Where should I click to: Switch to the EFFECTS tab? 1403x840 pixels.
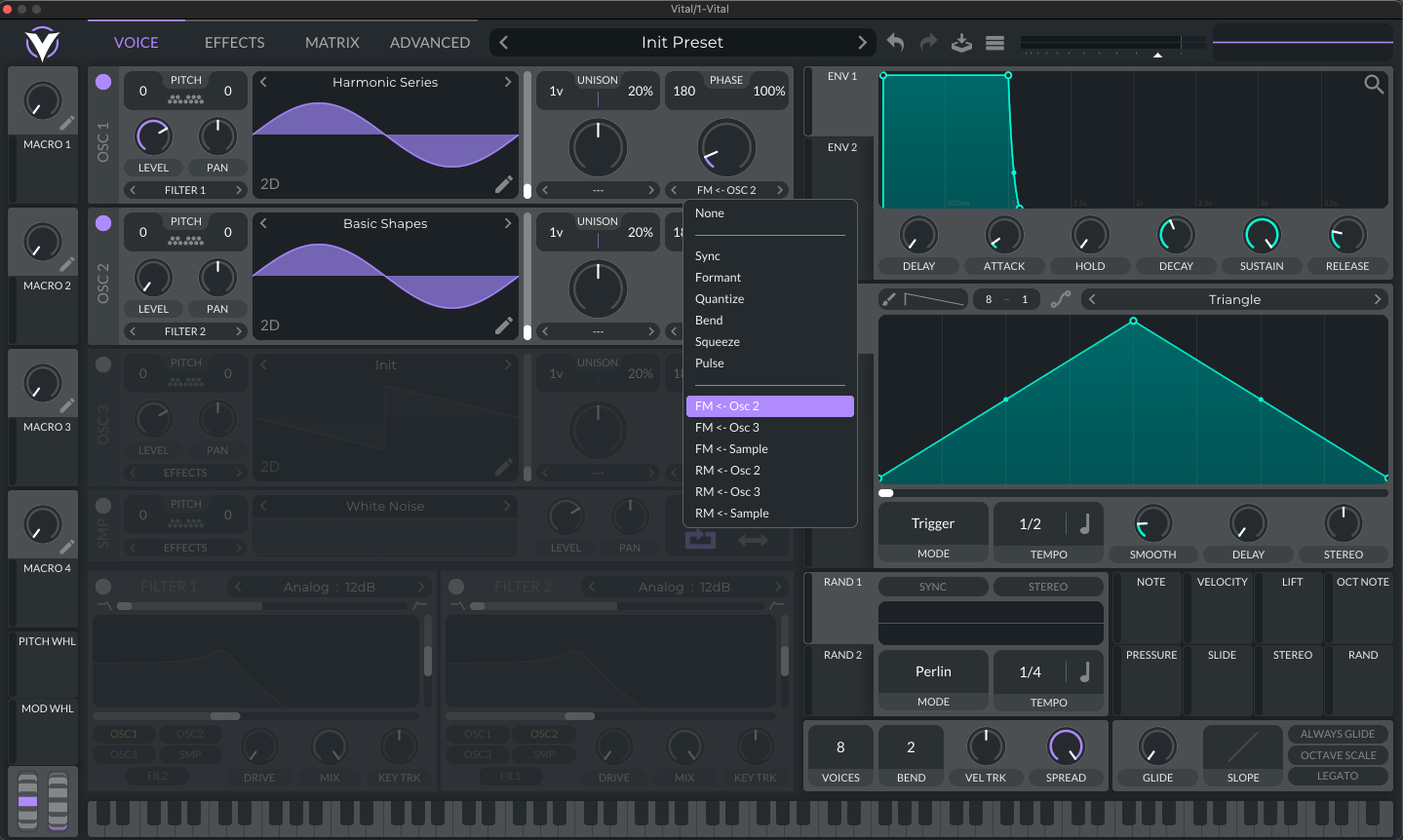pos(234,43)
